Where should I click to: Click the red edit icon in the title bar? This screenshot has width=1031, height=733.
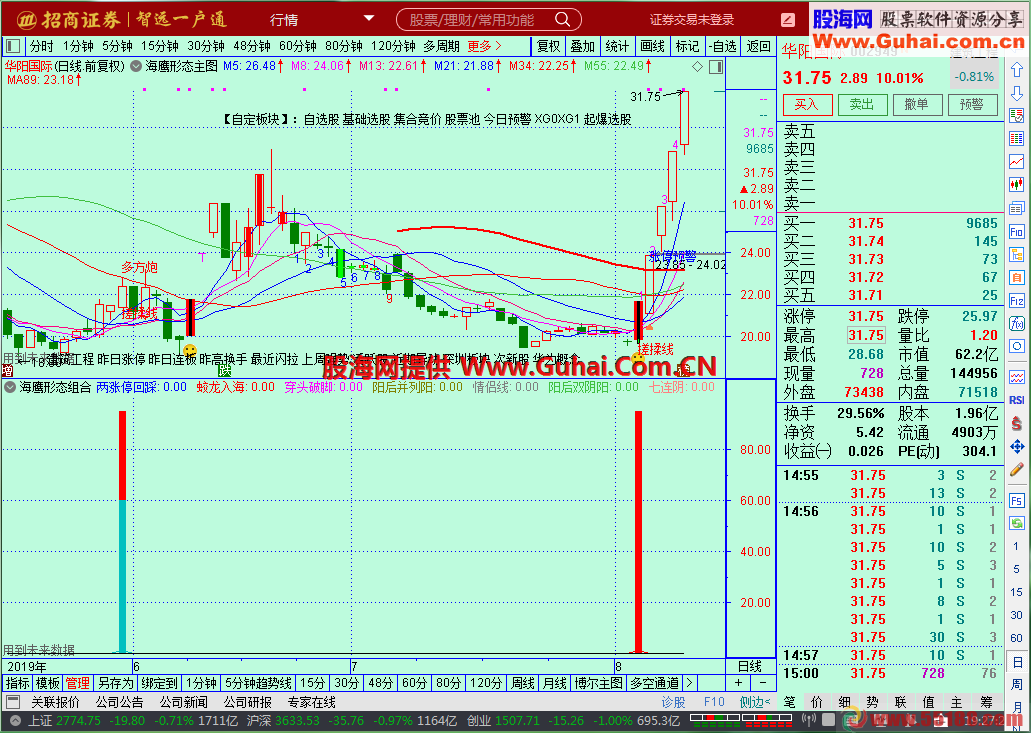click(788, 20)
